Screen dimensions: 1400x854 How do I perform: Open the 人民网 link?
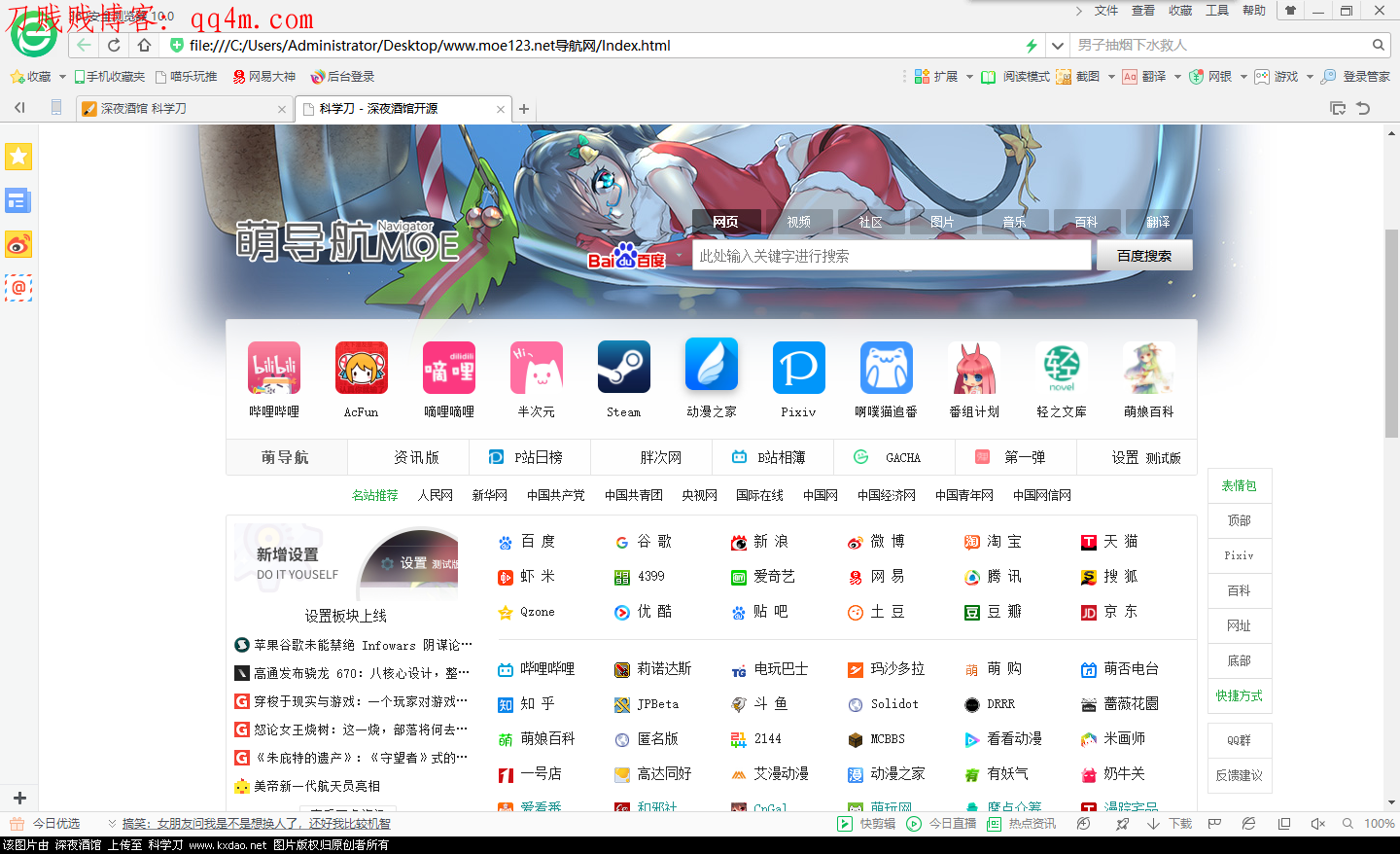tap(436, 495)
